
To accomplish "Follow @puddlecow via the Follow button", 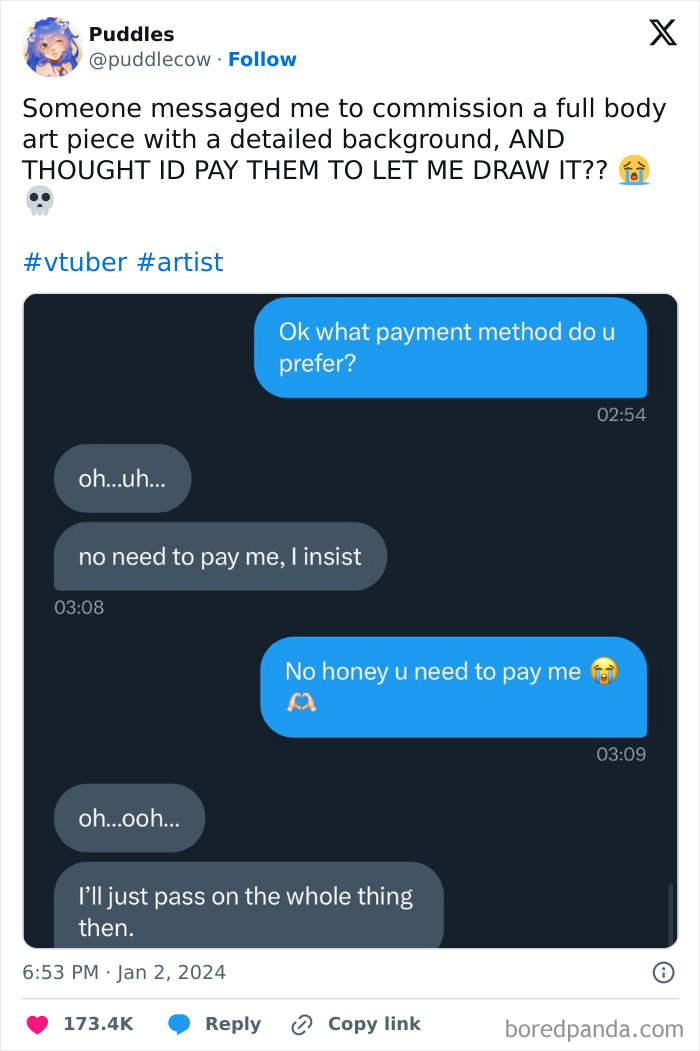I will (x=263, y=59).
